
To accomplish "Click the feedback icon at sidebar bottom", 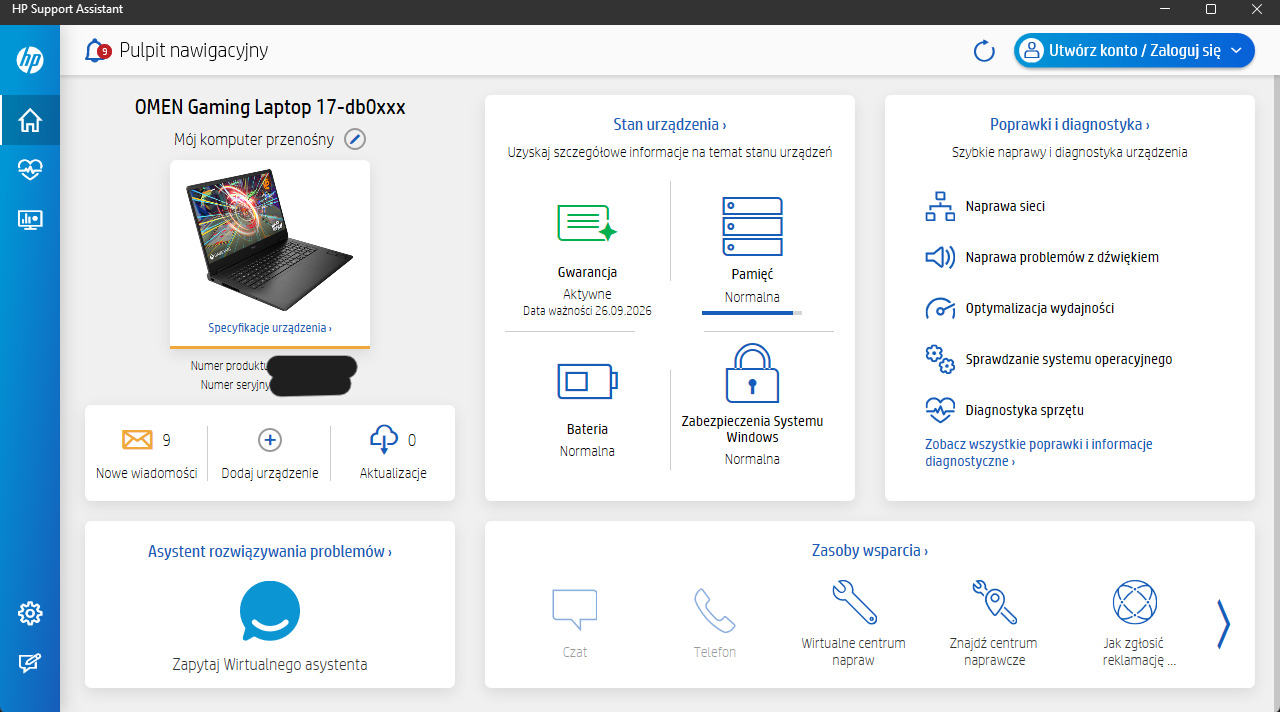I will pyautogui.click(x=30, y=662).
